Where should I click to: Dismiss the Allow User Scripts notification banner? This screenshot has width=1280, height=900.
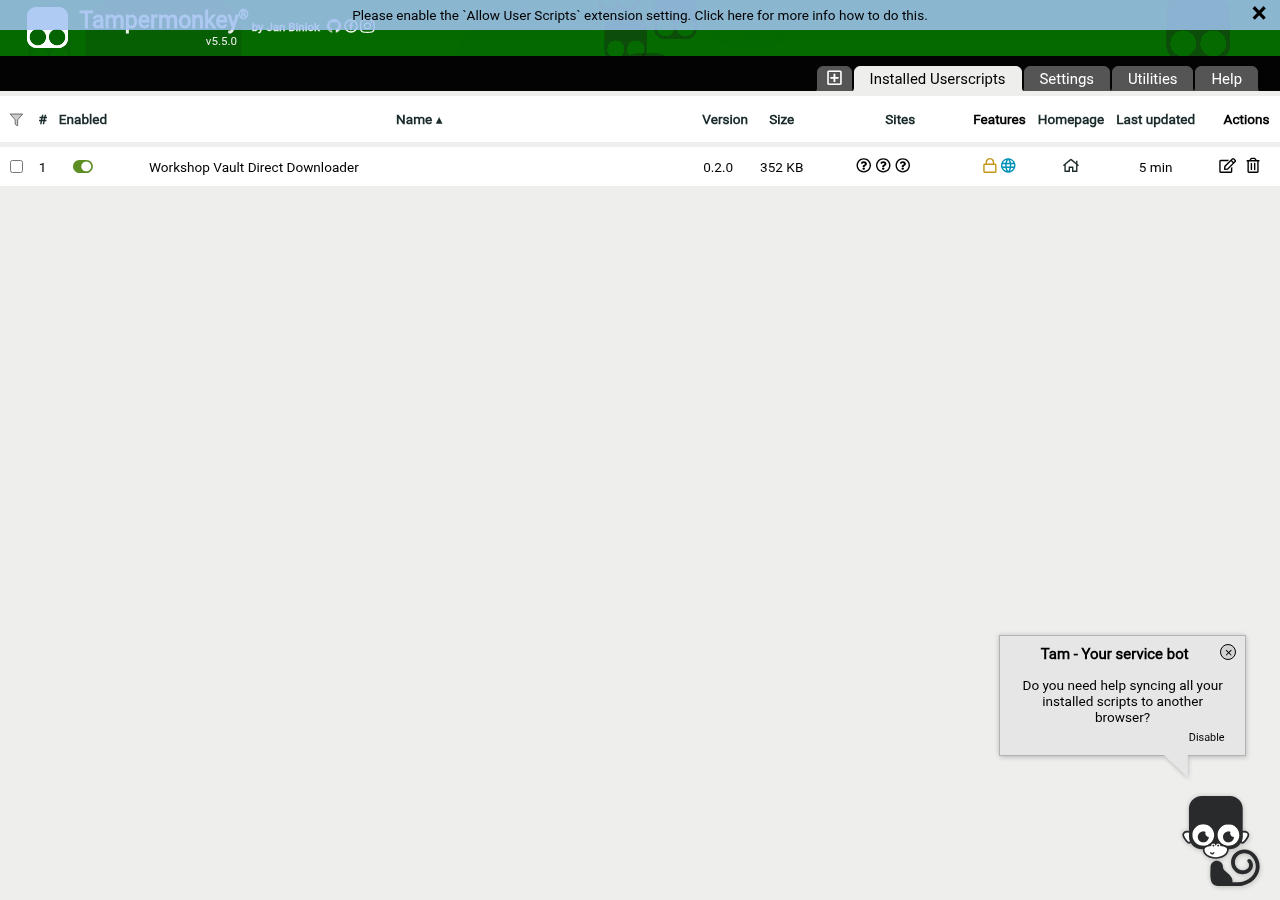coord(1259,13)
